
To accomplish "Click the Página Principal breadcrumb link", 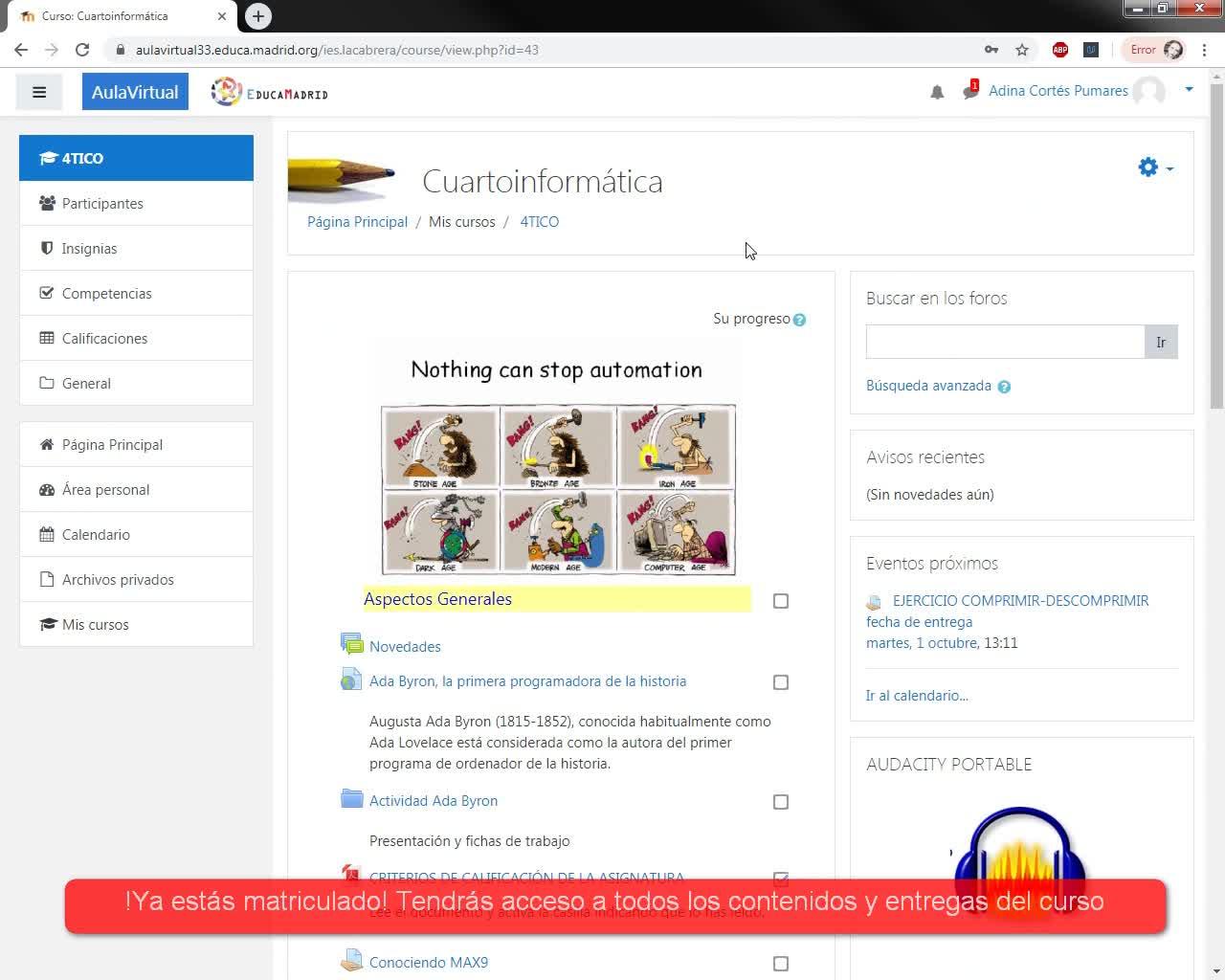I will (357, 221).
